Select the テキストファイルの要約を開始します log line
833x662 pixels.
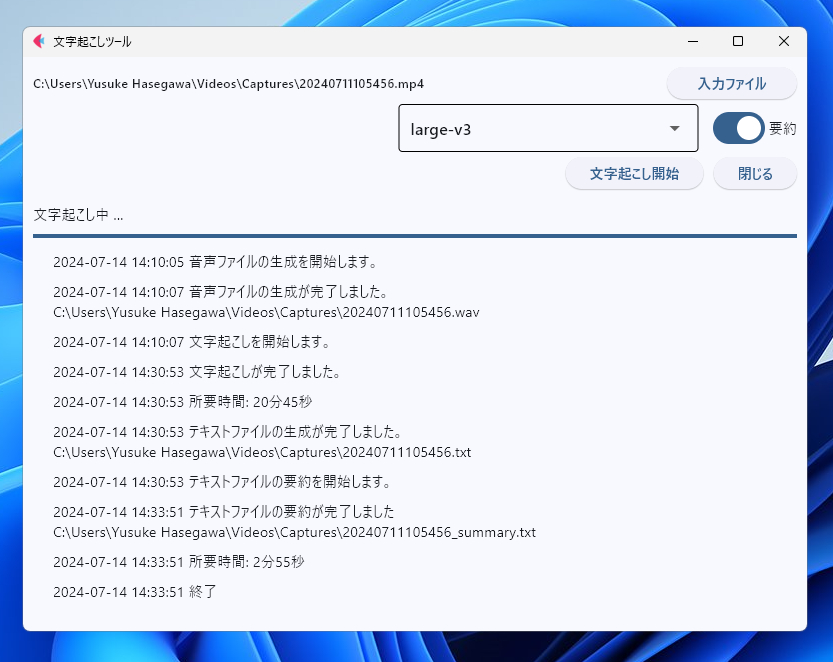[223, 482]
